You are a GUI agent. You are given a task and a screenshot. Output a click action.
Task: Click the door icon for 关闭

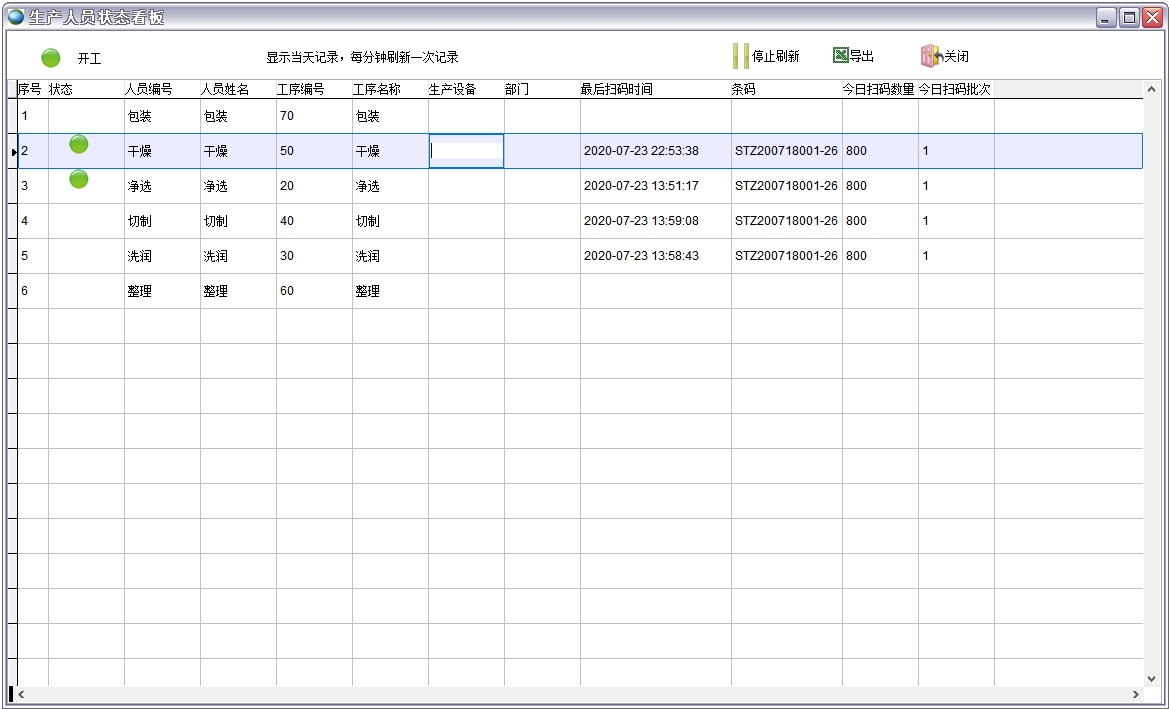pyautogui.click(x=930, y=56)
